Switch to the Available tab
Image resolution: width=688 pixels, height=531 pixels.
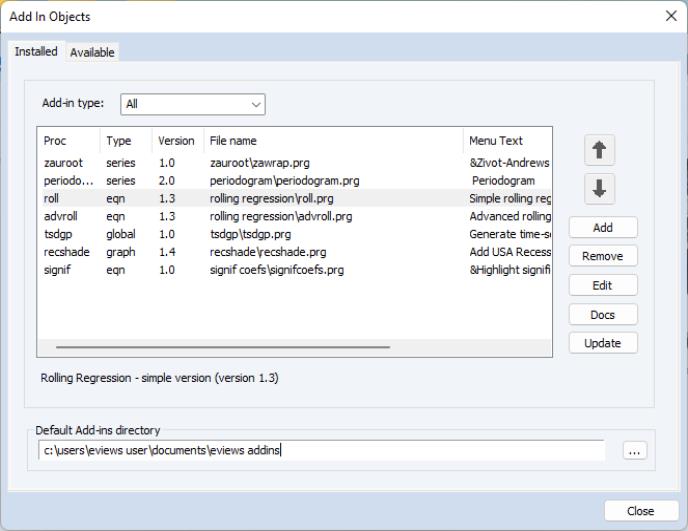pos(92,52)
